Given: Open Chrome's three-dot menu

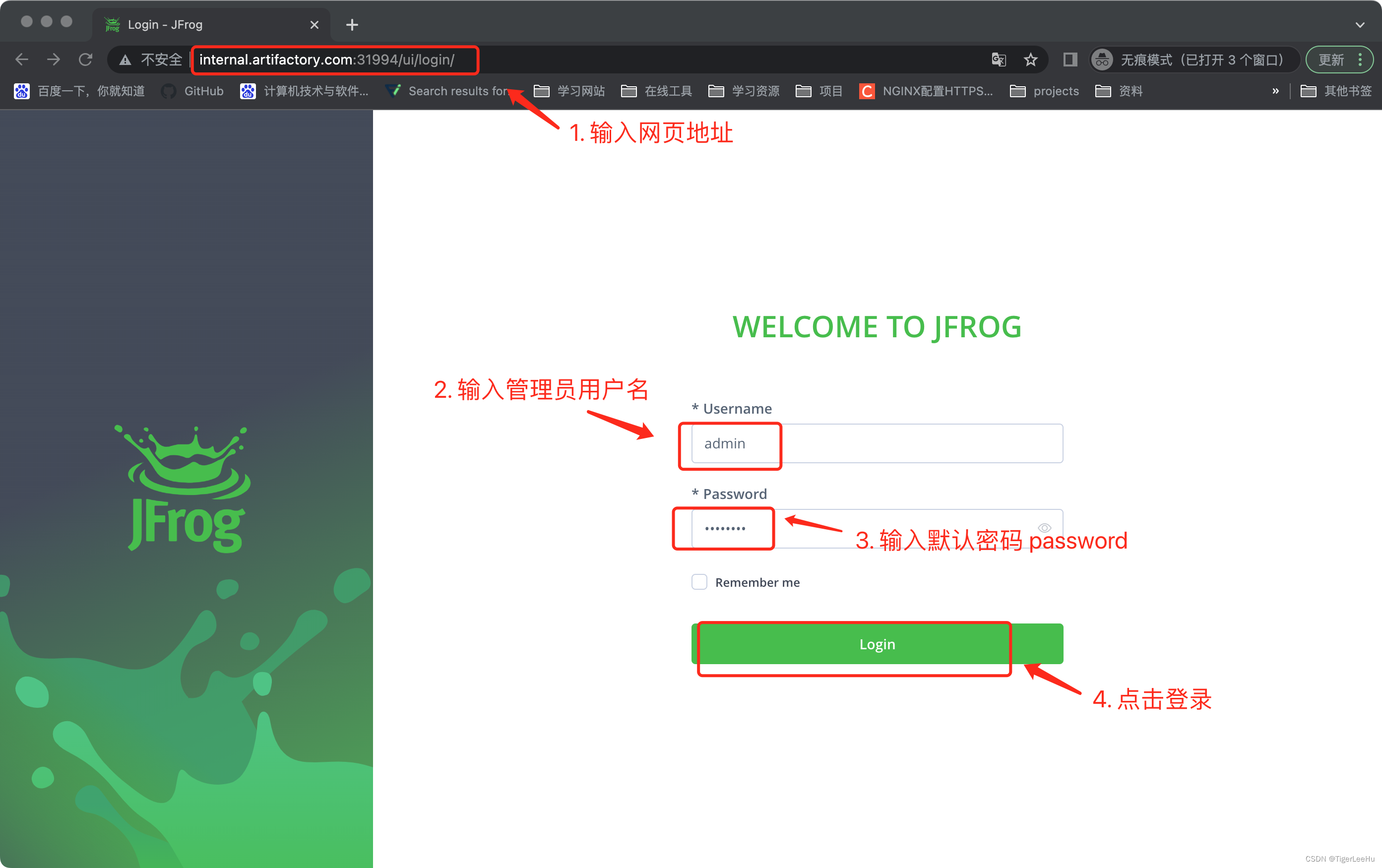Looking at the screenshot, I should [1359, 59].
